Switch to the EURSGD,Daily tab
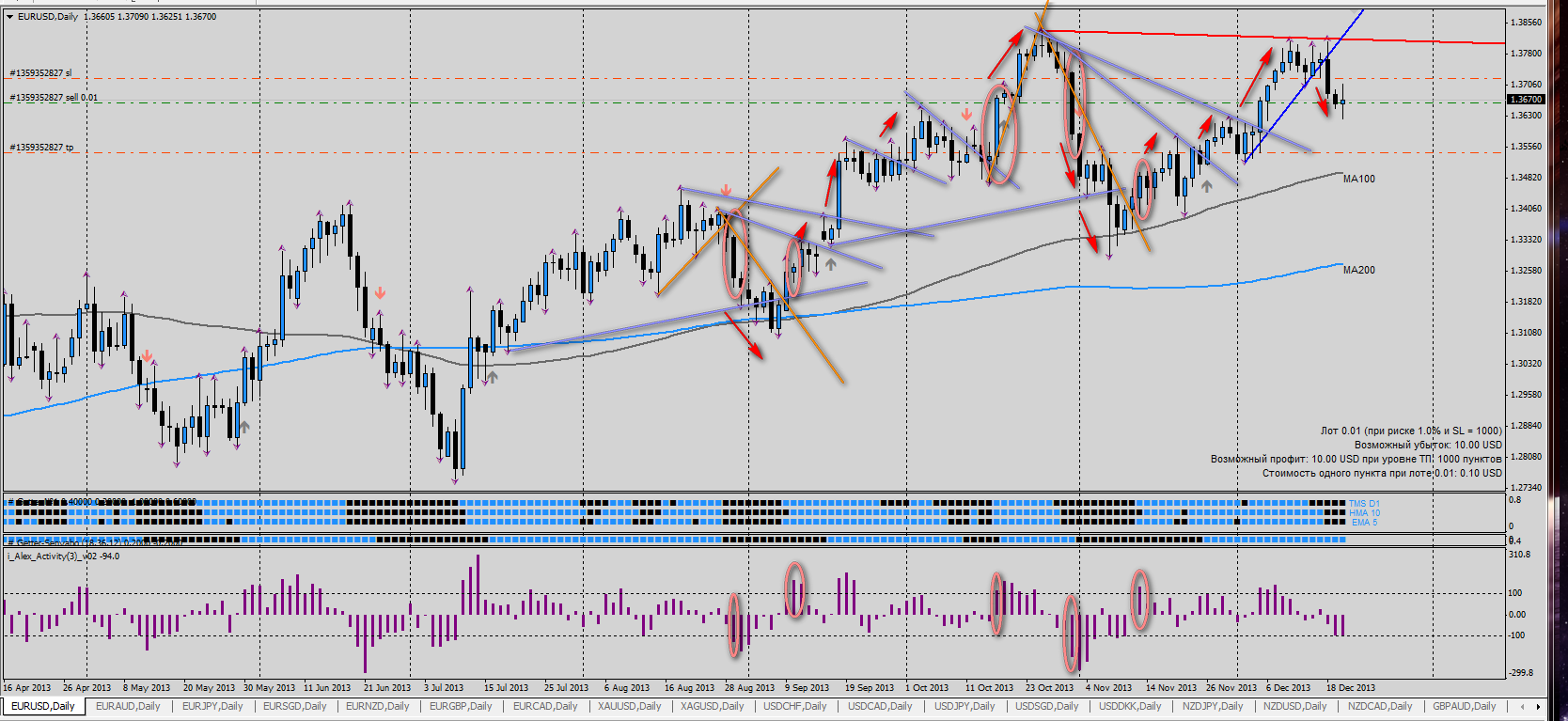Image resolution: width=1568 pixels, height=721 pixels. click(294, 706)
